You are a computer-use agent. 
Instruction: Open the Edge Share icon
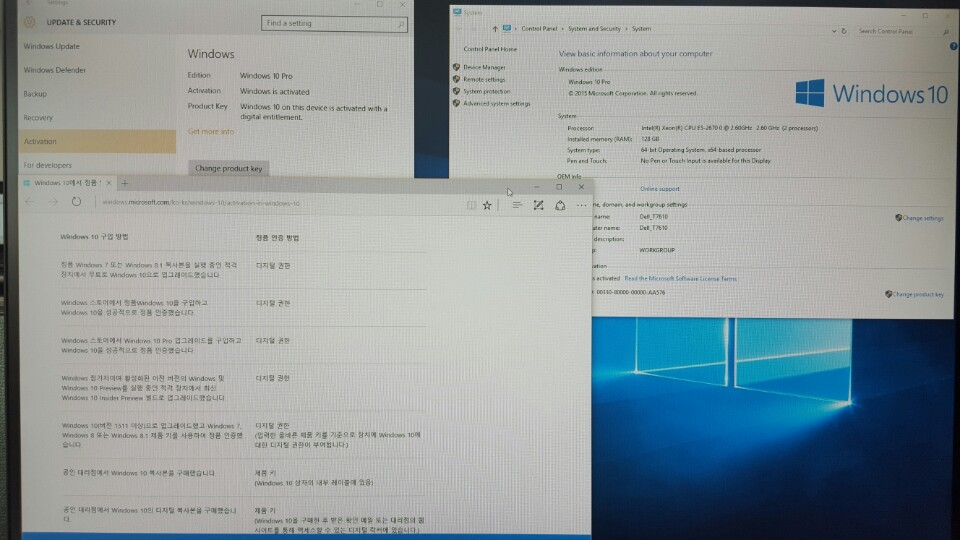[x=560, y=206]
